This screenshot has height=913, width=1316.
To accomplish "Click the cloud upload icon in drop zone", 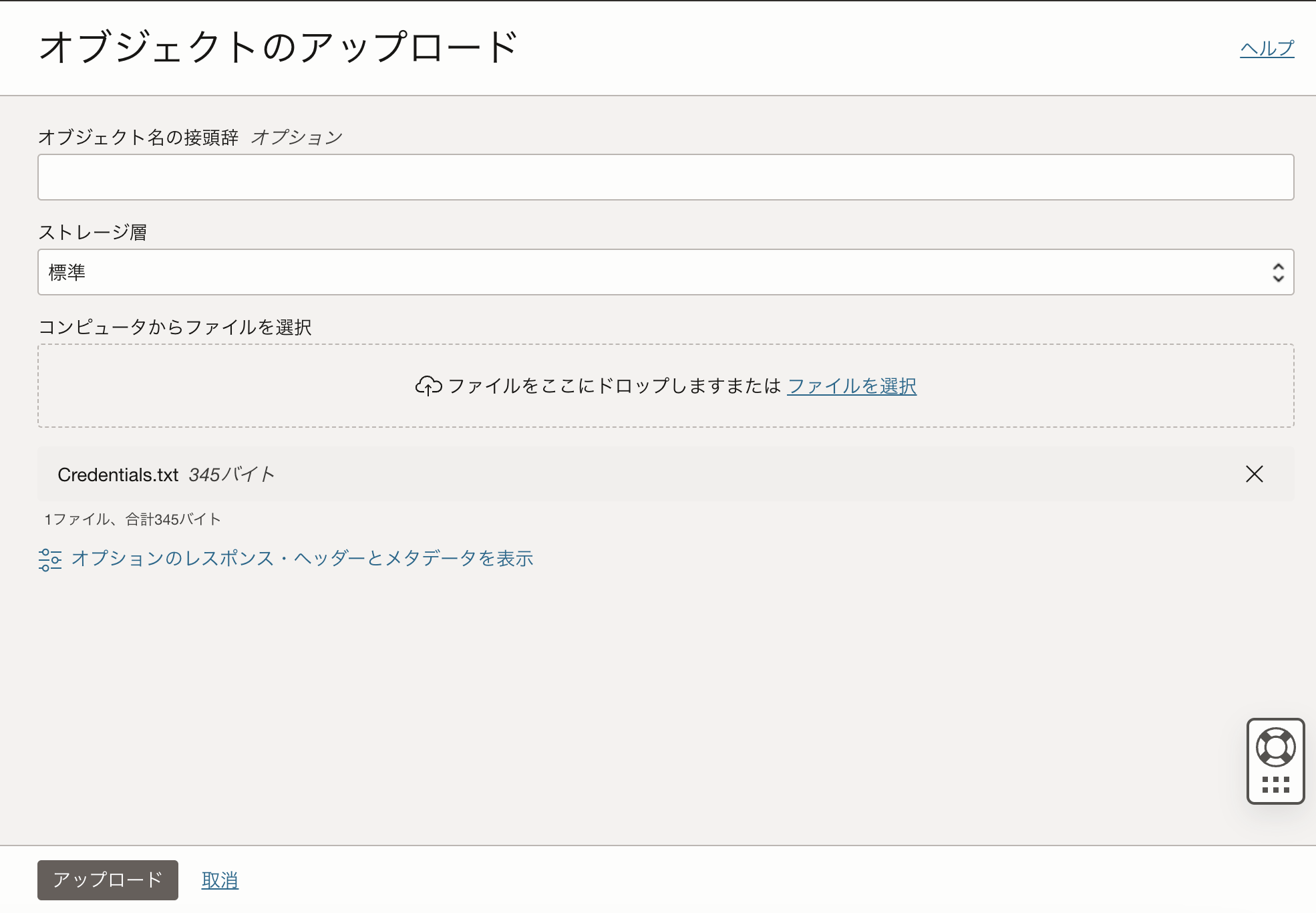I will [x=428, y=386].
